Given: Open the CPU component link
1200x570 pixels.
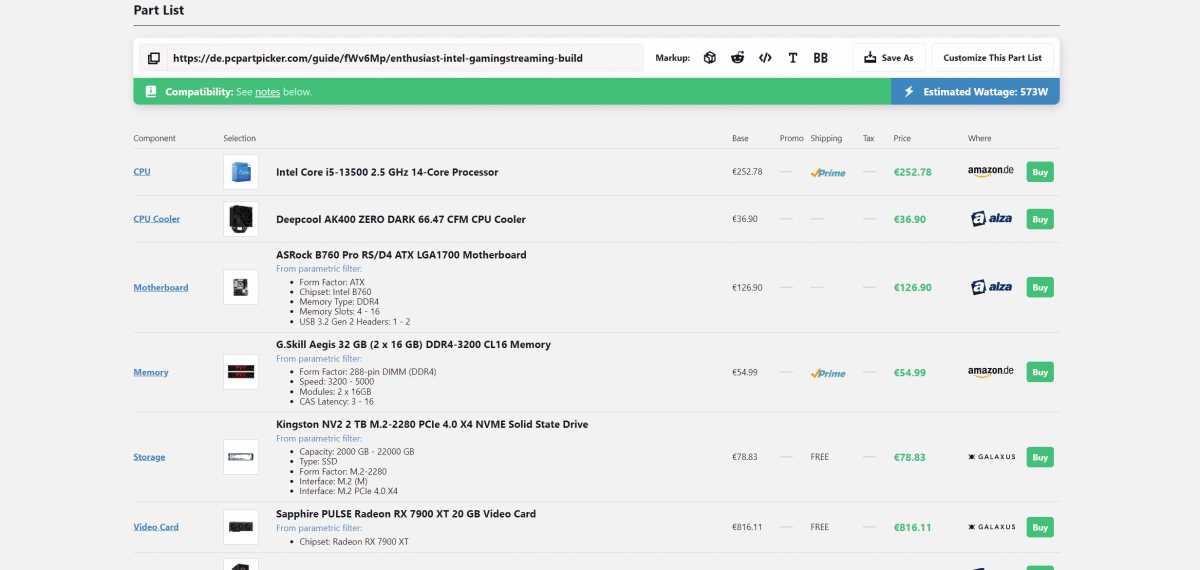Looking at the screenshot, I should point(142,172).
